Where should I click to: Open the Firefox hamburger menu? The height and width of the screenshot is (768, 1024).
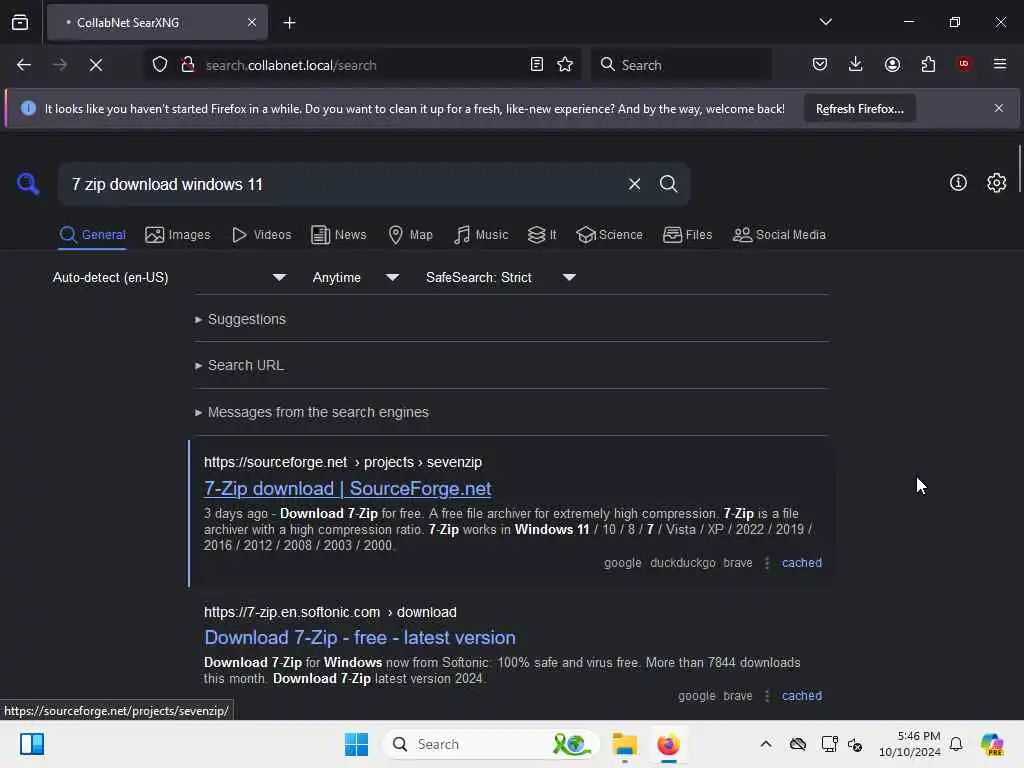[x=999, y=64]
